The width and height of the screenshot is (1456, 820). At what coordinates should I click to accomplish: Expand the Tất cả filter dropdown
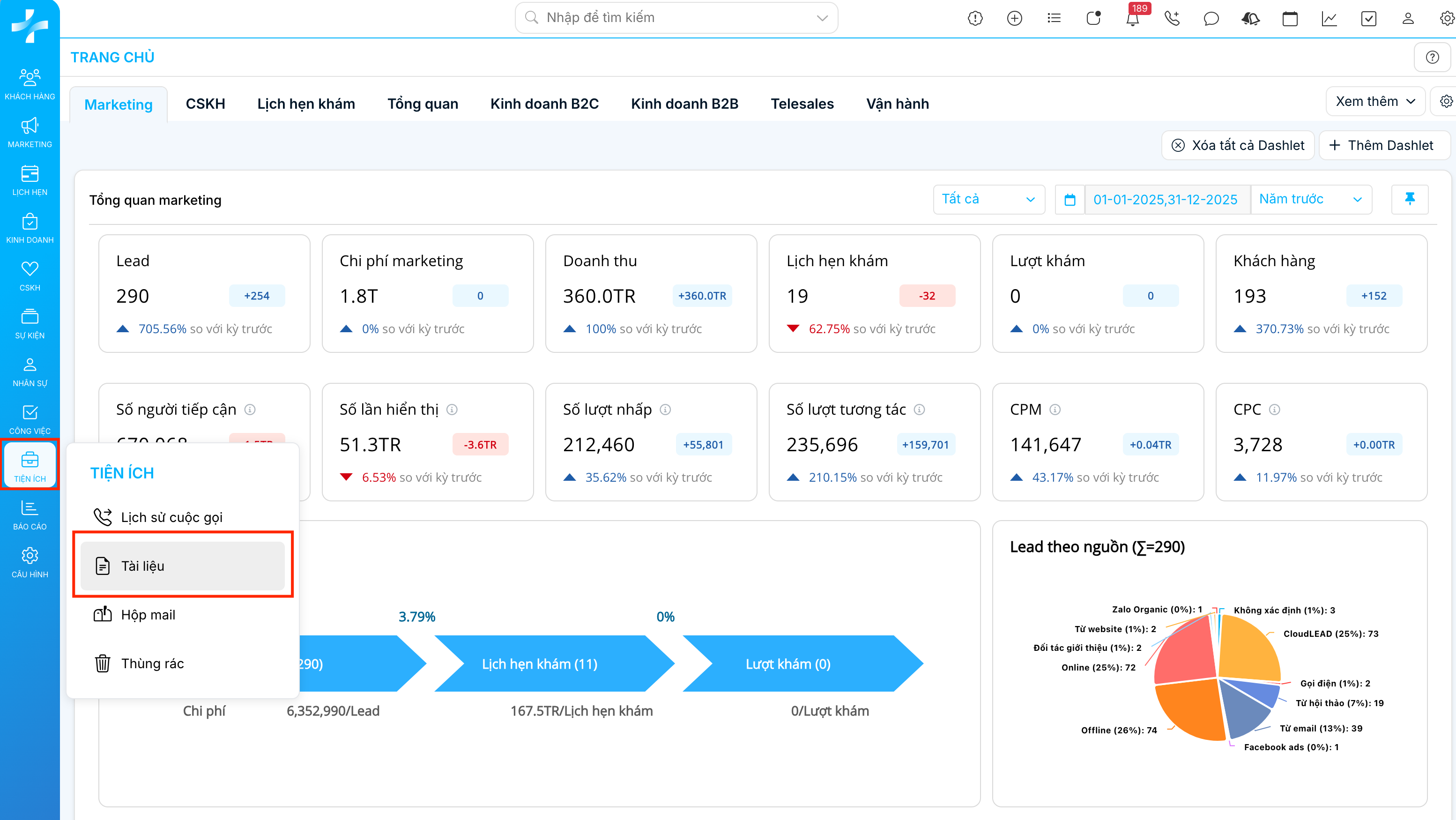[988, 199]
